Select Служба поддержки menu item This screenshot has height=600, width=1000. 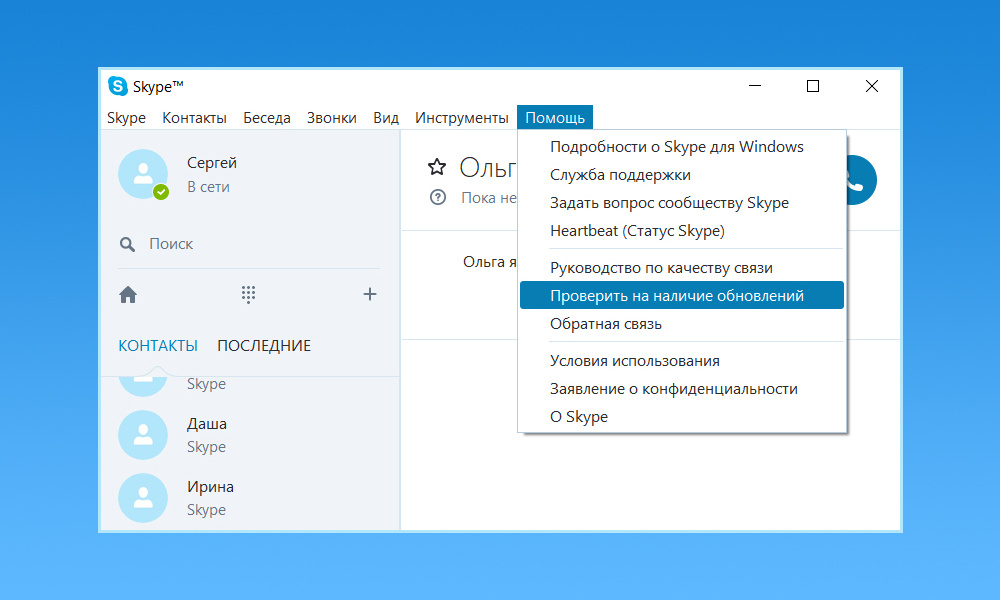tap(682, 175)
